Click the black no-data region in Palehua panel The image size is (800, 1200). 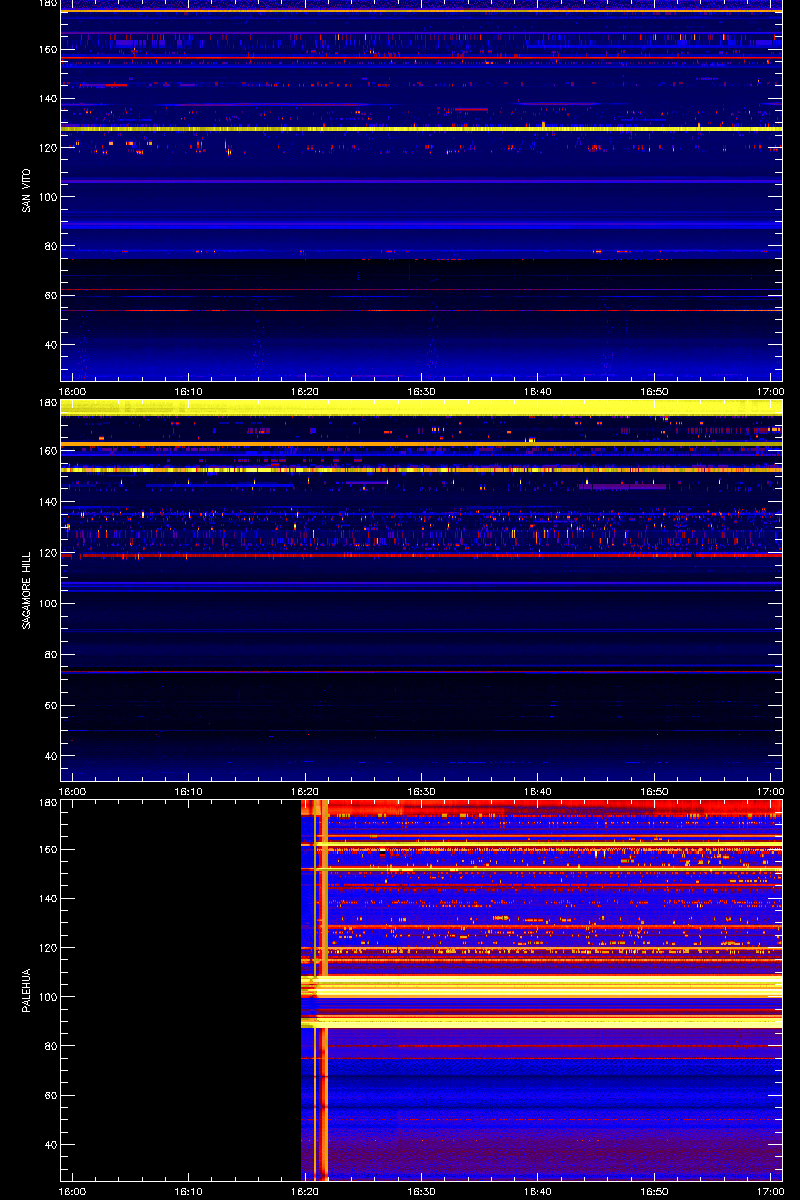[x=181, y=990]
